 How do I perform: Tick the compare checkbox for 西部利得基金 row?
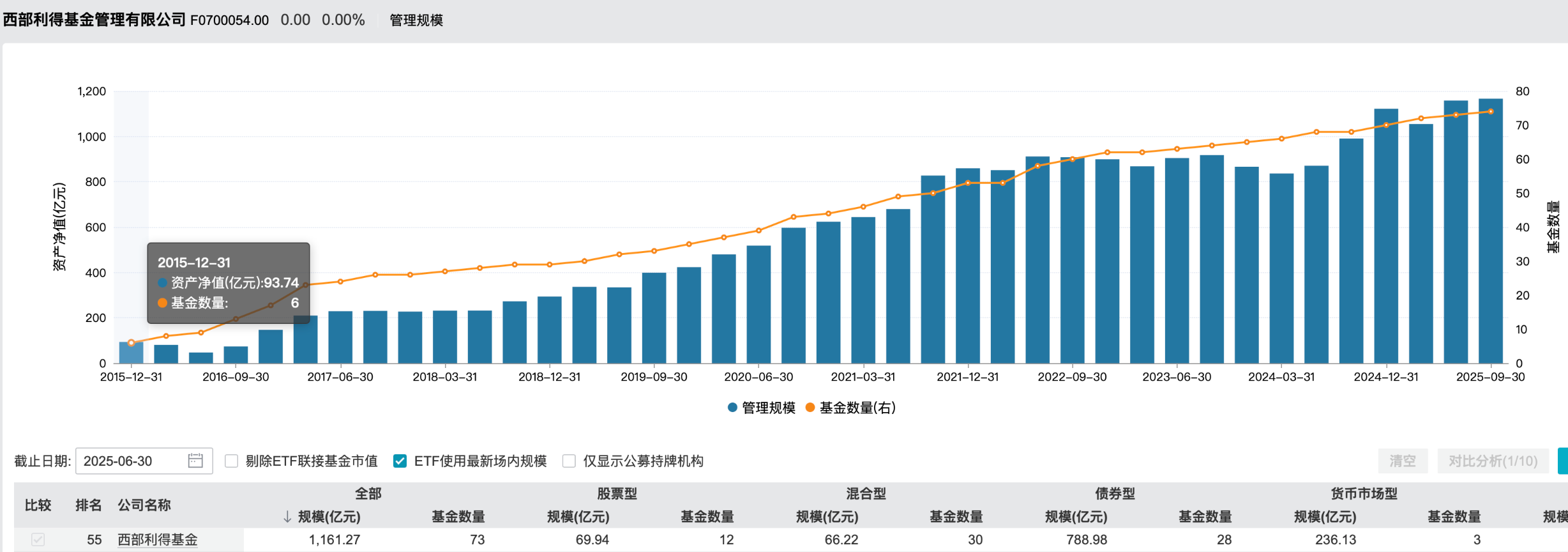pyautogui.click(x=38, y=540)
